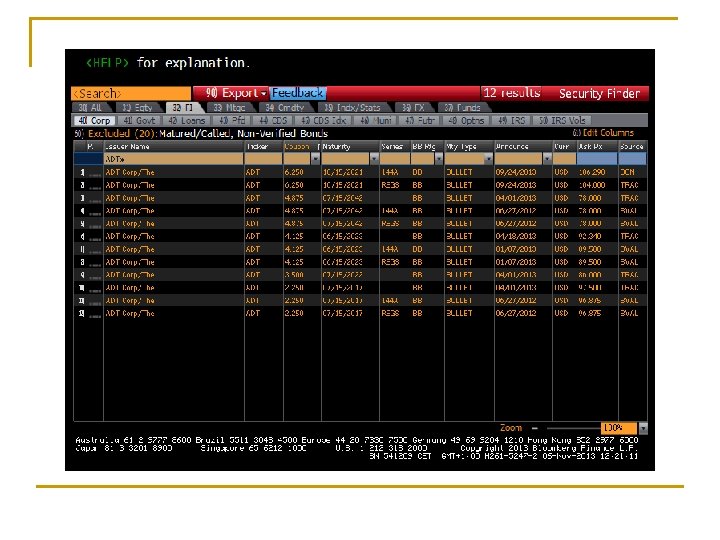Click the REGS series cell in row 2

point(390,186)
